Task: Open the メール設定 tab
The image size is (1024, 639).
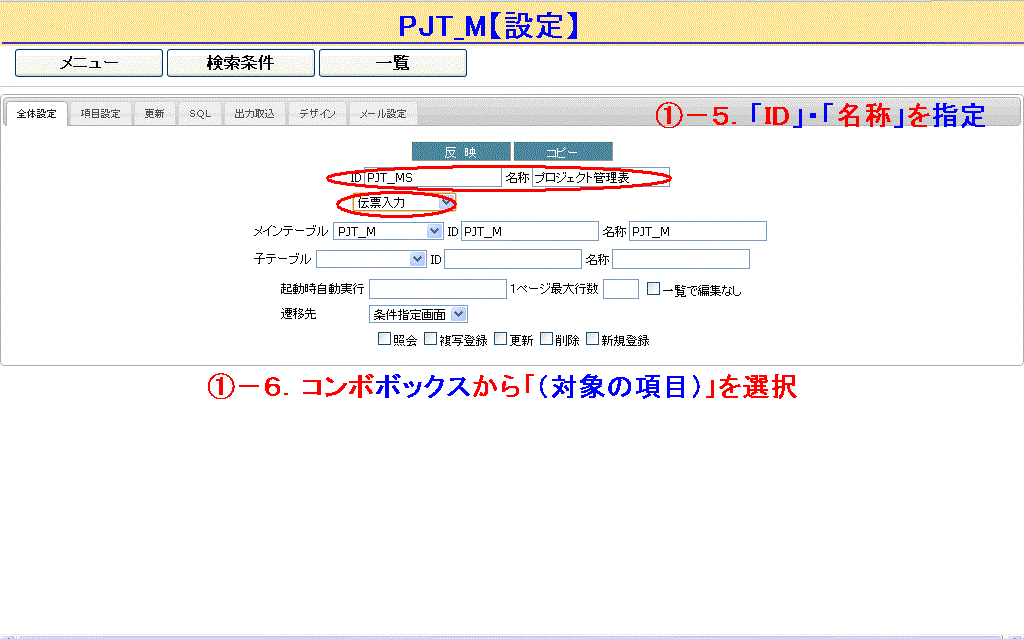Action: tap(383, 114)
